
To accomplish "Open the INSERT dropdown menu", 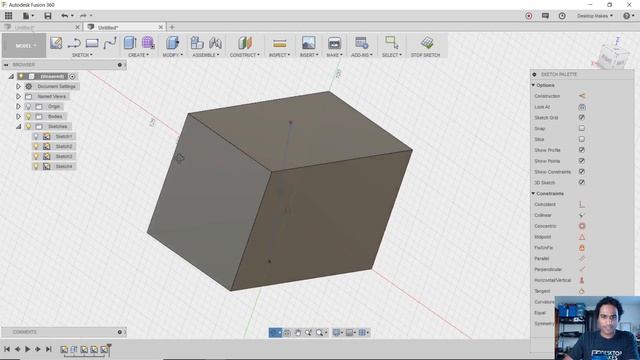I will click(309, 55).
